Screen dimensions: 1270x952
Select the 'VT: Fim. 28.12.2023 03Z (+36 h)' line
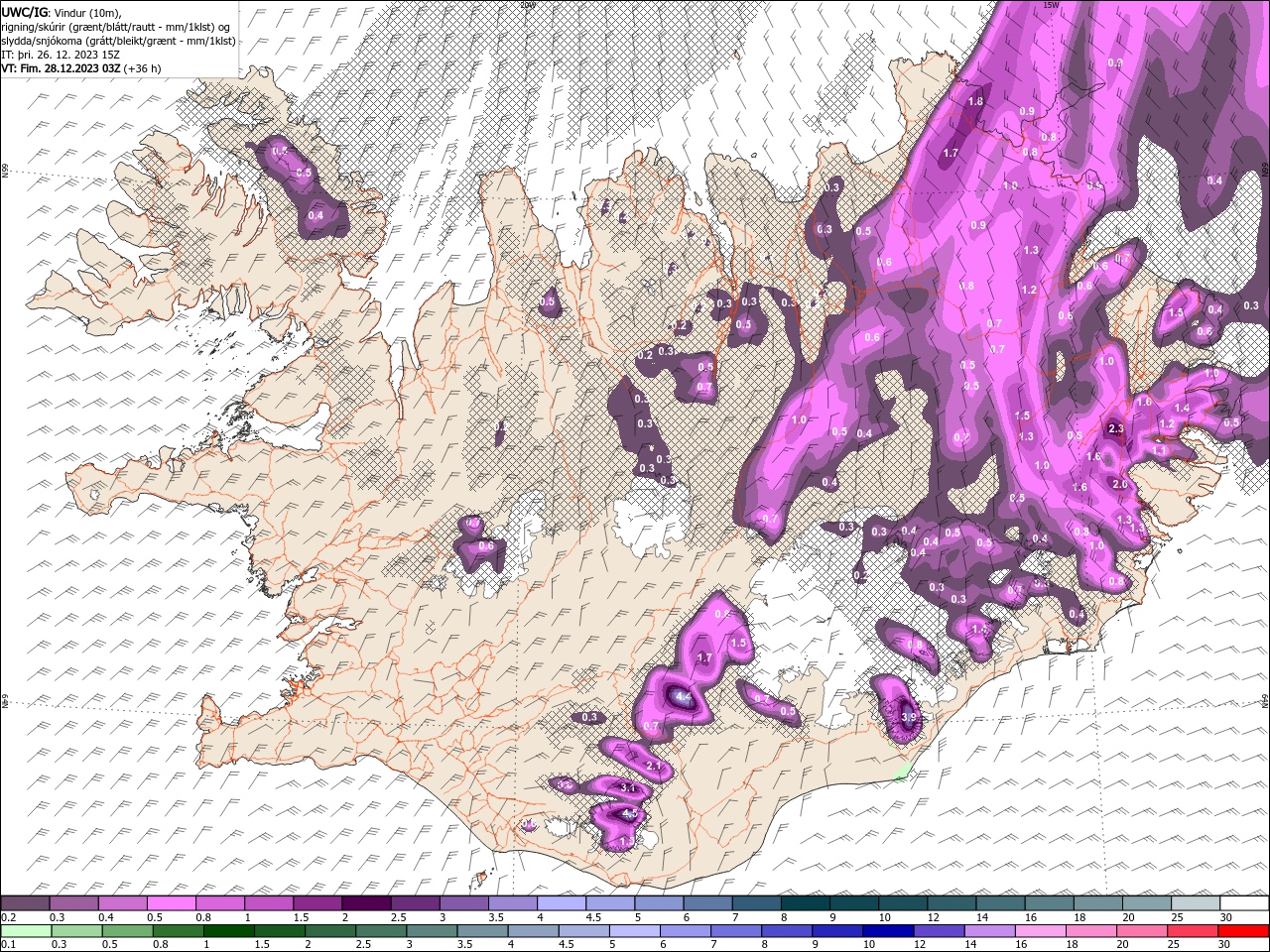pos(81,68)
